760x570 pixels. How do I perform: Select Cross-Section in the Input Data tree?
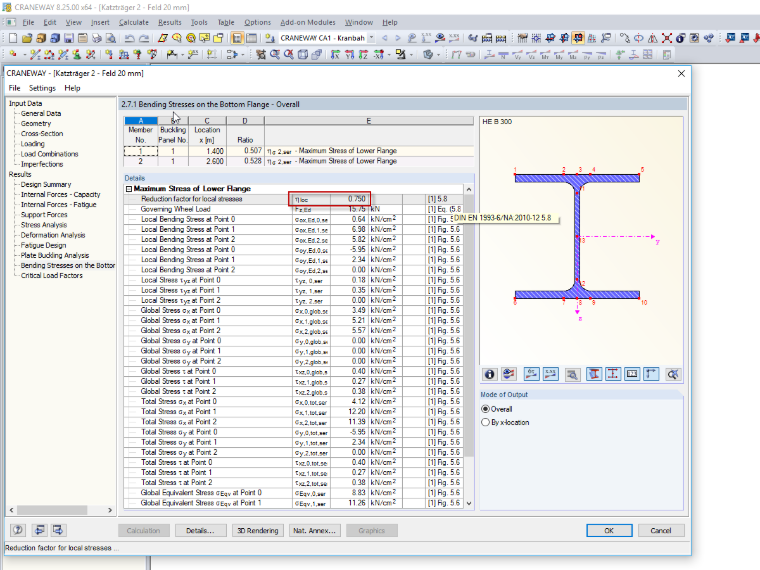42,133
